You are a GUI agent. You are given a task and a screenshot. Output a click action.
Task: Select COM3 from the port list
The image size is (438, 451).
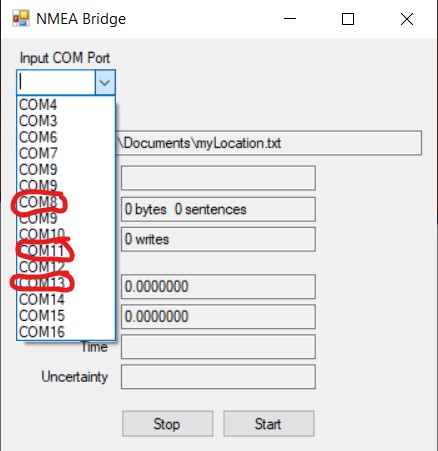pos(66,121)
